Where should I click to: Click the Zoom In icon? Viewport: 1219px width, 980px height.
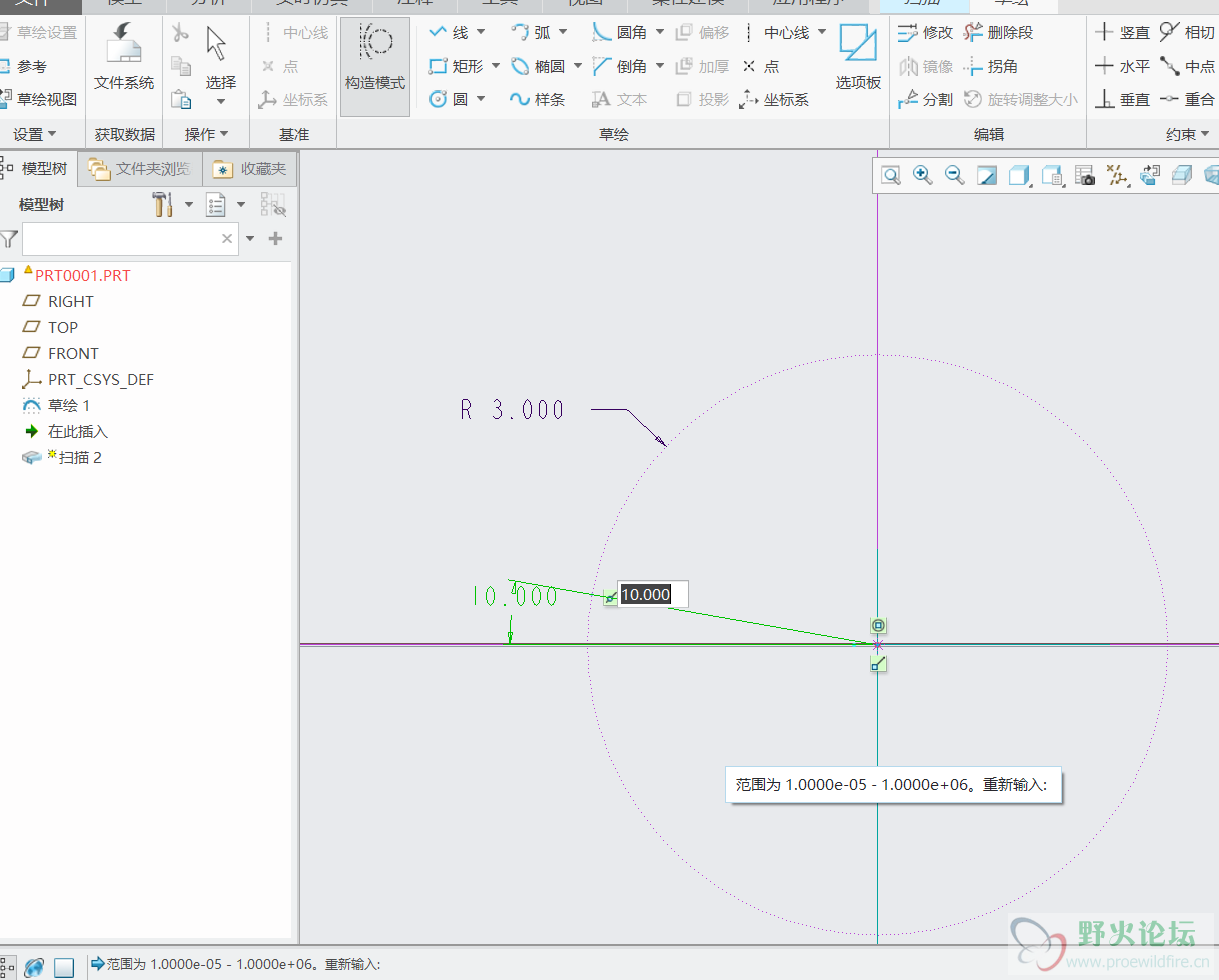pyautogui.click(x=922, y=176)
